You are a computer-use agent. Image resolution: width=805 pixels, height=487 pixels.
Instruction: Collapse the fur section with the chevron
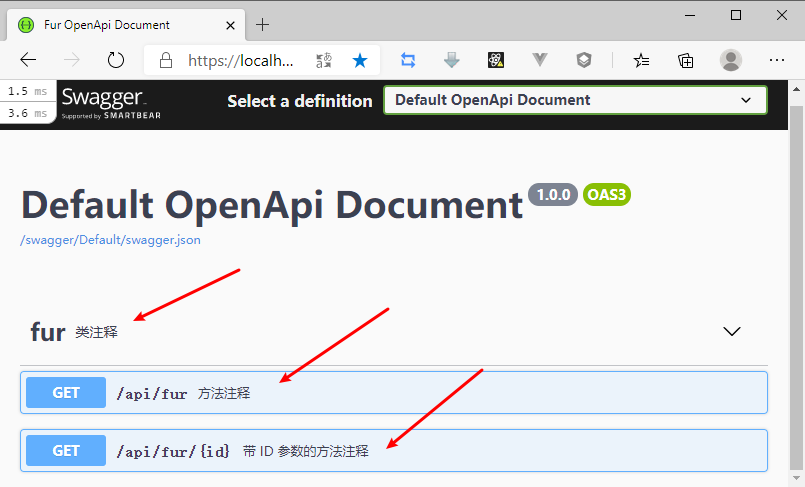coord(732,331)
